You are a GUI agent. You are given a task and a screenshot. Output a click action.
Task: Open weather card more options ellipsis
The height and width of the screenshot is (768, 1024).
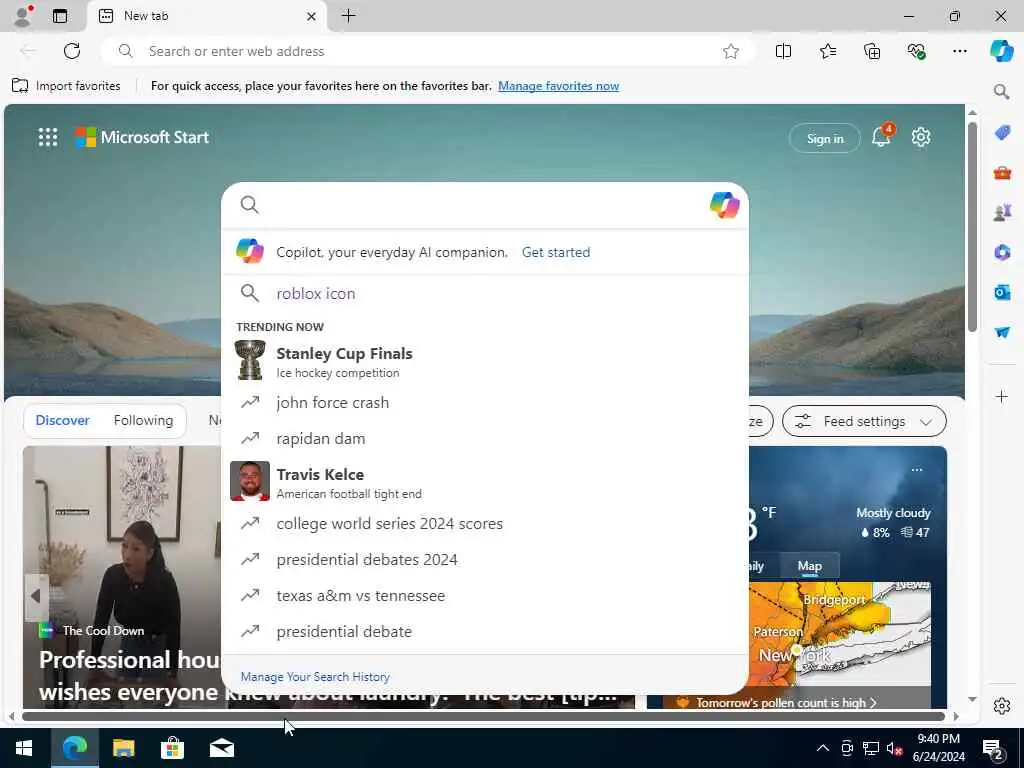point(917,470)
